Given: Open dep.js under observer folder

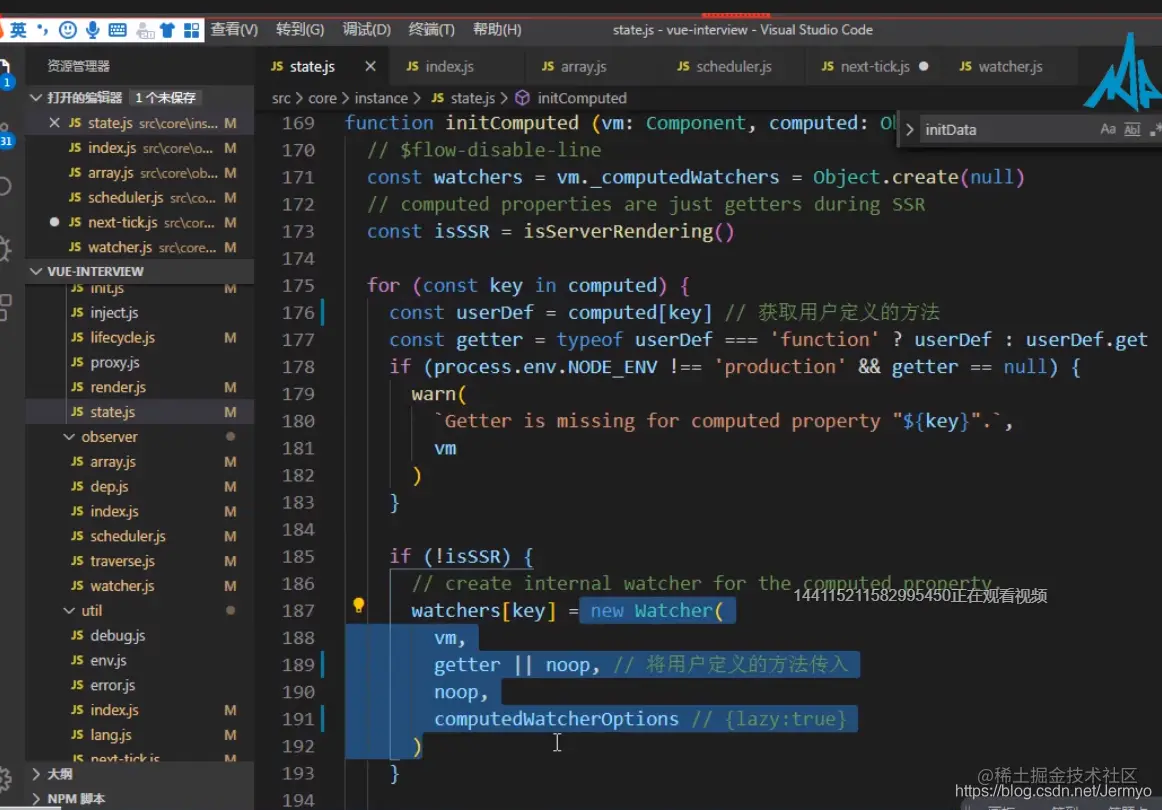Looking at the screenshot, I should pos(140,486).
